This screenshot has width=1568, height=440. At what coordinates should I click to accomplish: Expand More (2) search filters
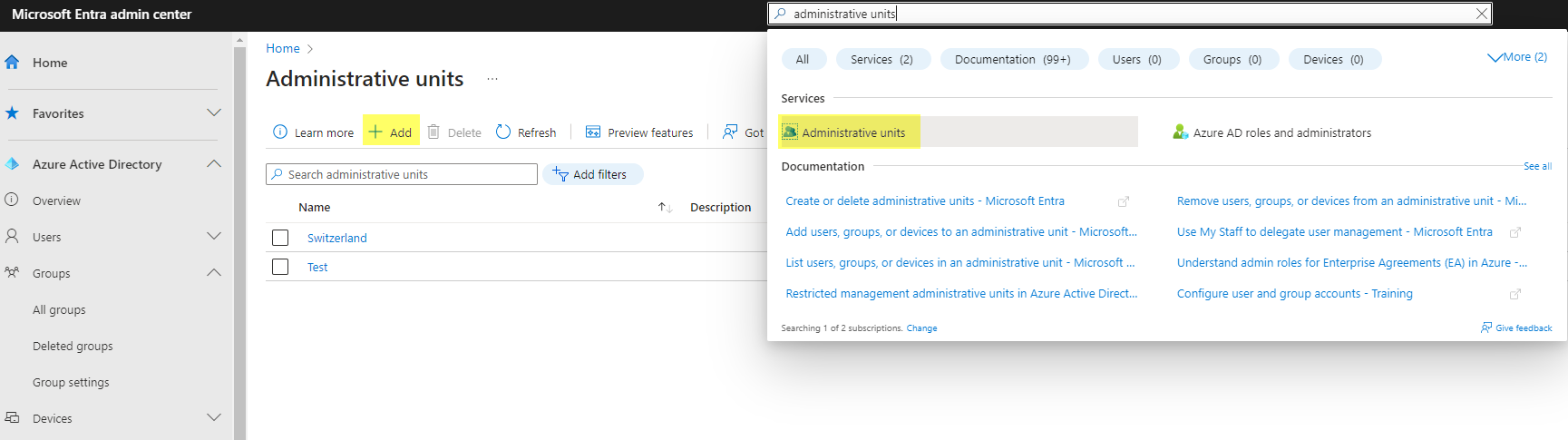pyautogui.click(x=1517, y=57)
